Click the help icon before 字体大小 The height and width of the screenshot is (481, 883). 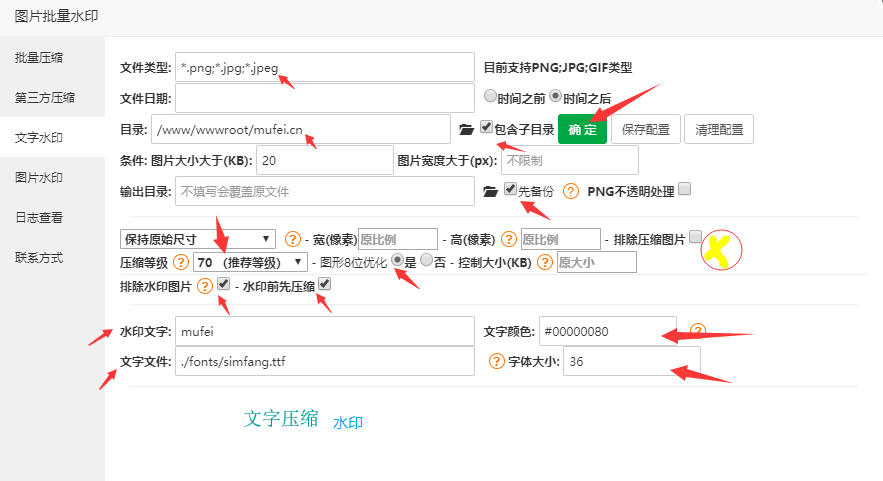495,363
